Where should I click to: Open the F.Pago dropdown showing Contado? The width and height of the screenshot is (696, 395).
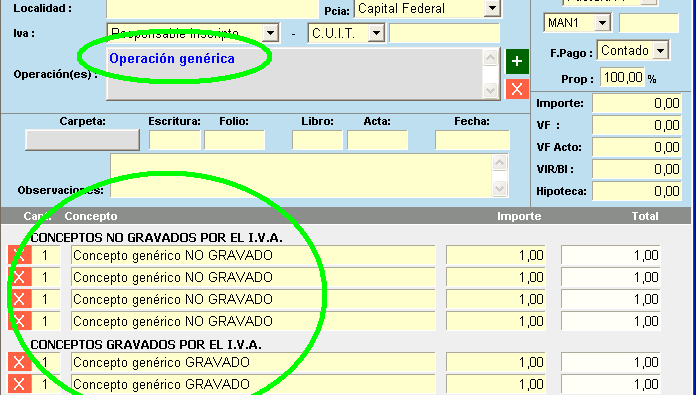pyautogui.click(x=660, y=51)
